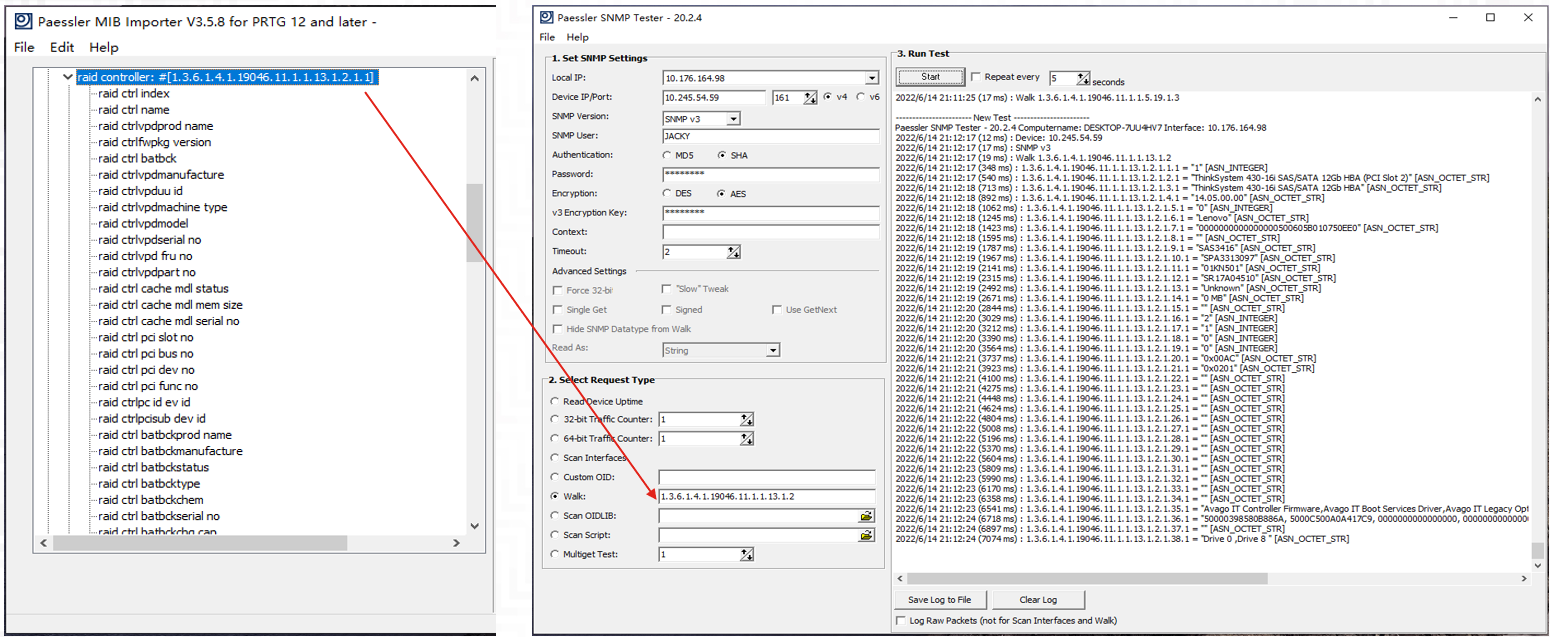This screenshot has height=637, width=1550.
Task: Open Help menu in MIB Importer
Action: coord(104,47)
